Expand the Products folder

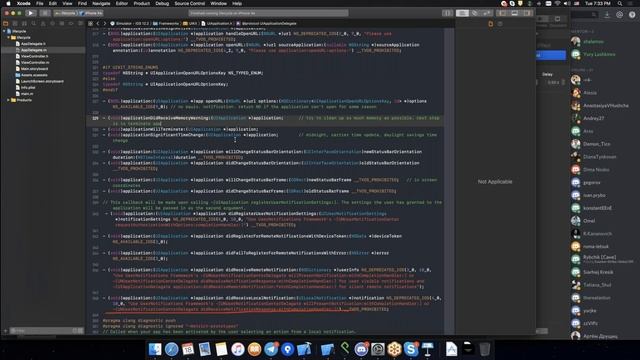tap(8, 100)
